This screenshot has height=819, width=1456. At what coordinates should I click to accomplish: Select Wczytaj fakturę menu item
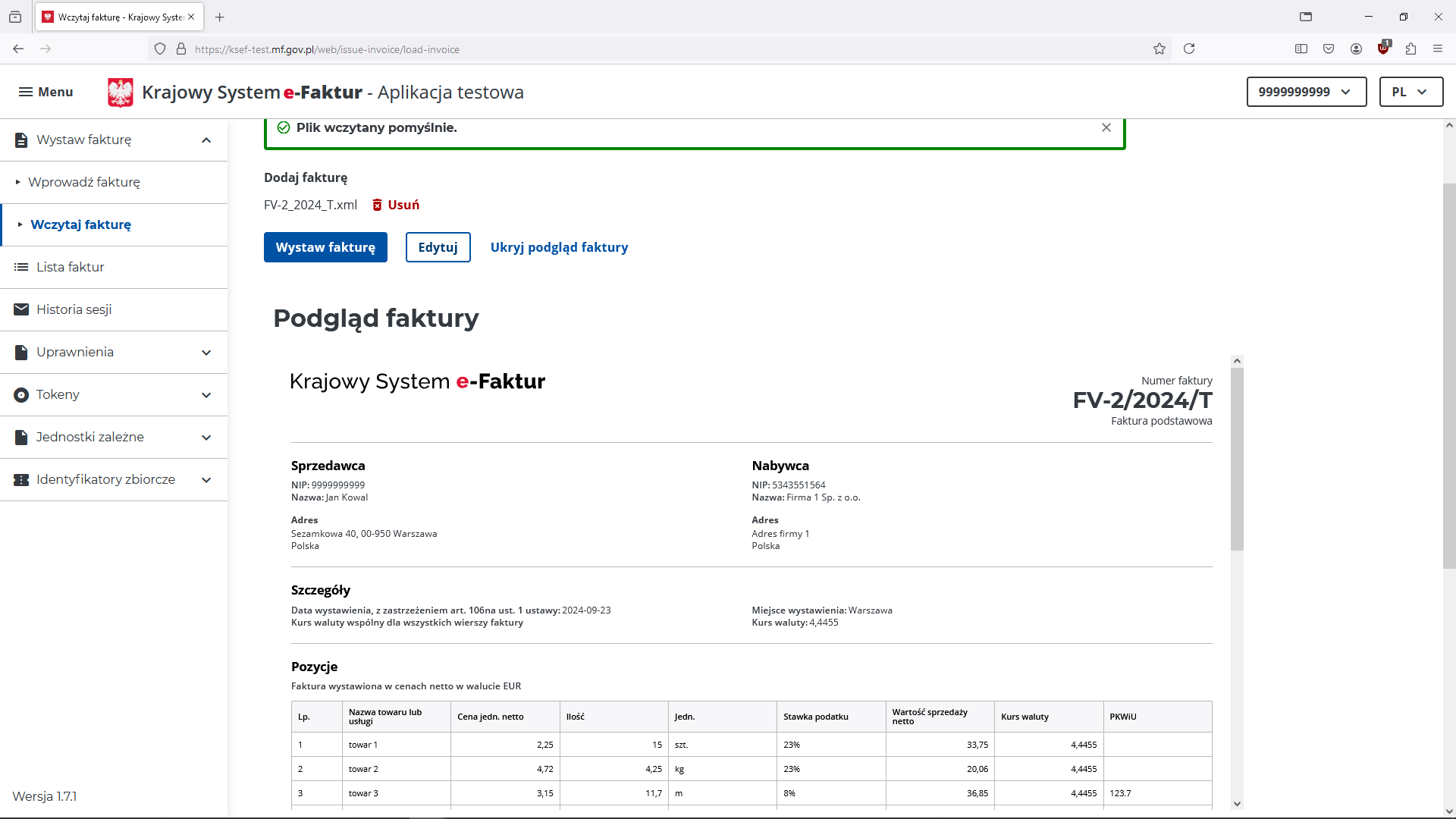click(81, 224)
